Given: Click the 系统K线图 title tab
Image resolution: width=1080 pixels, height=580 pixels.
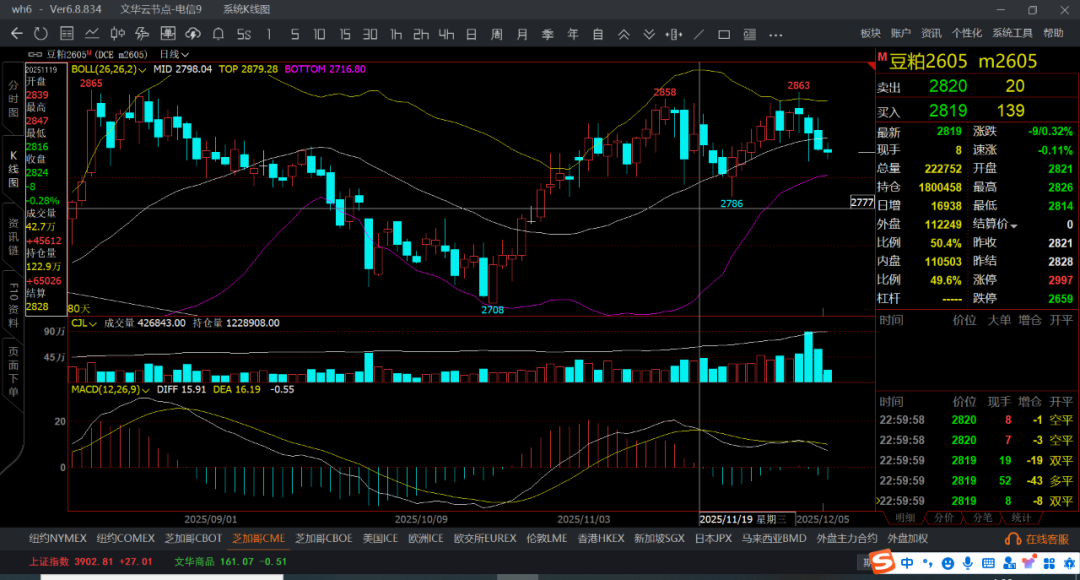Looking at the screenshot, I should (x=246, y=9).
